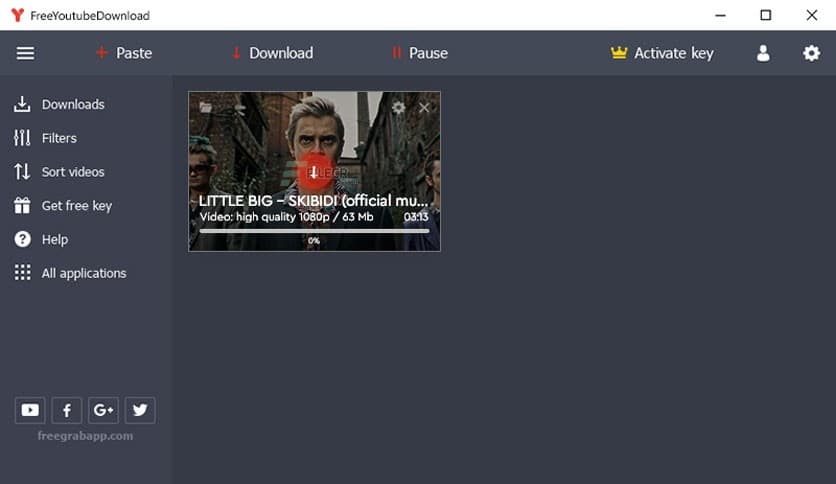Click the video download progress bar
Screen dimensions: 836x484
(314, 231)
